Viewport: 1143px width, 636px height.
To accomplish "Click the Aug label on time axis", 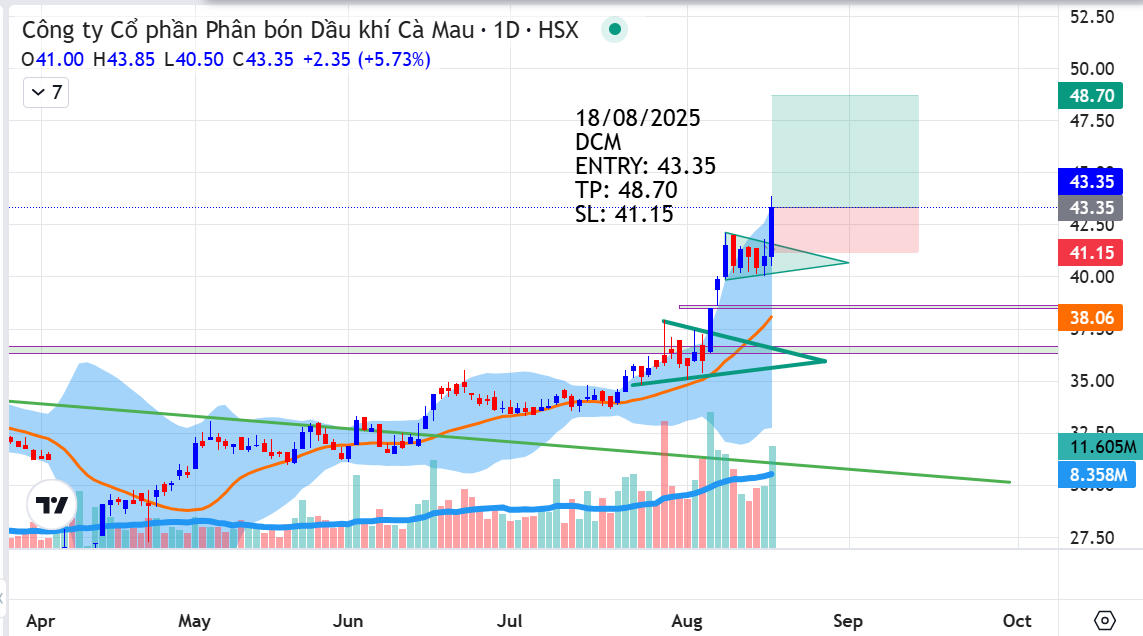I will 687,621.
